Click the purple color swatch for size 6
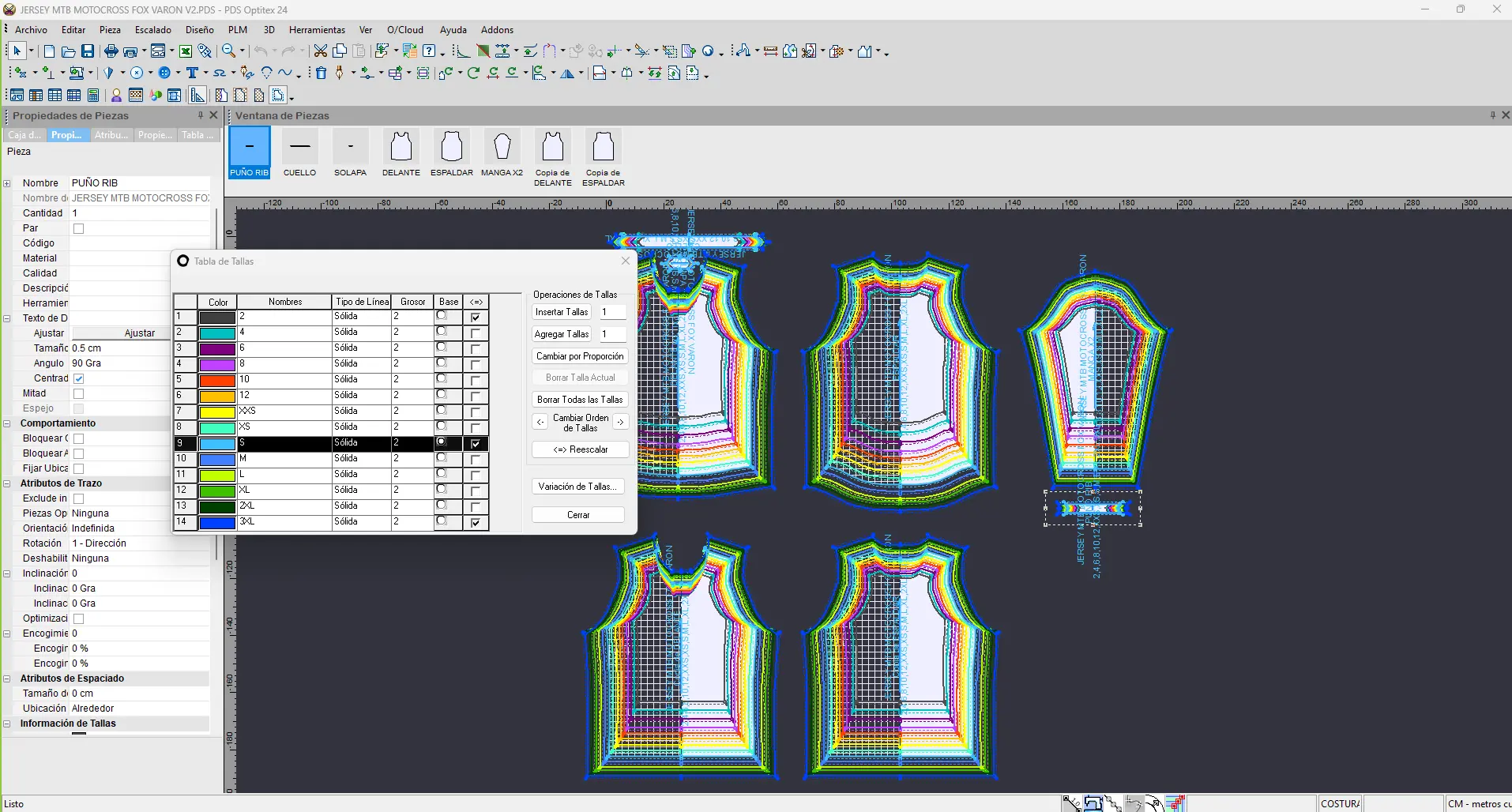The height and width of the screenshot is (812, 1512). point(217,348)
